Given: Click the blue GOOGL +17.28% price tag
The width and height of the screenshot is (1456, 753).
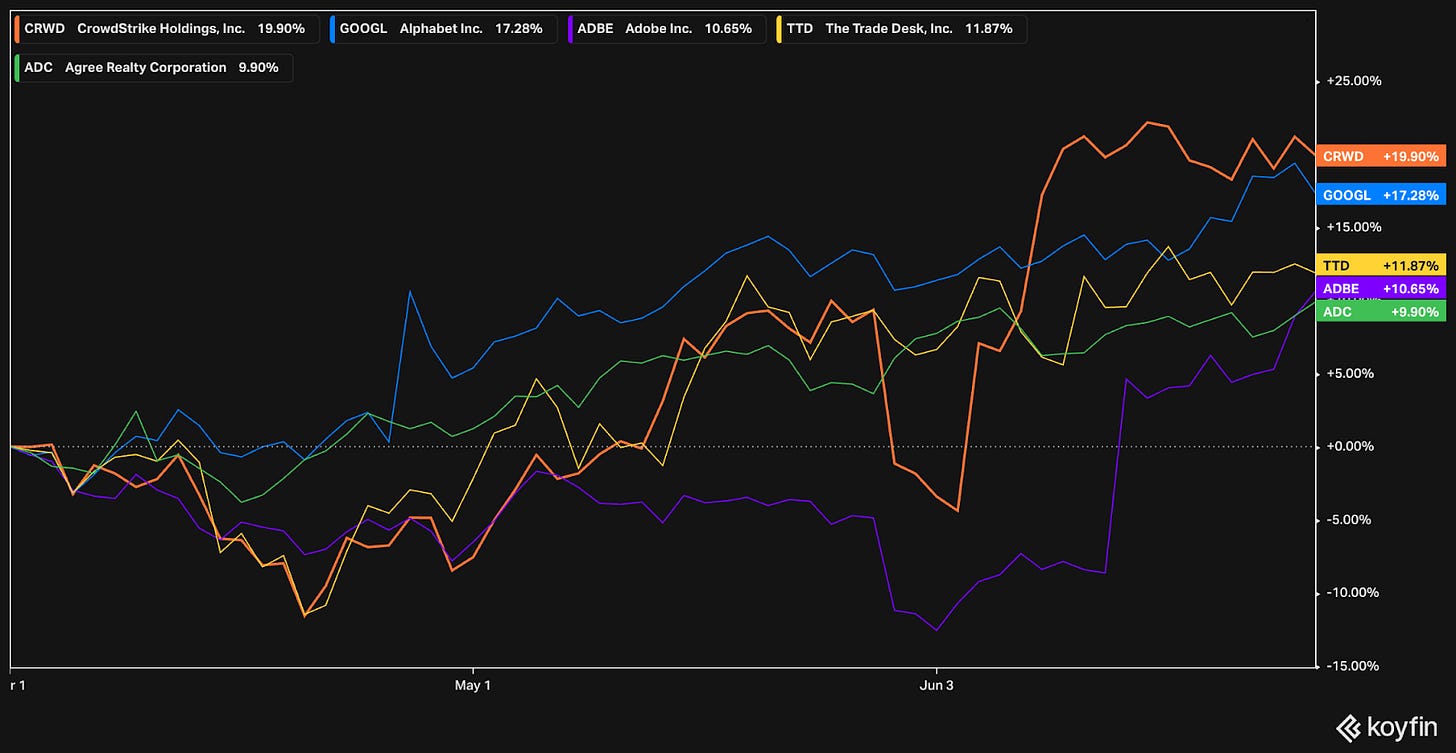Looking at the screenshot, I should pos(1381,195).
